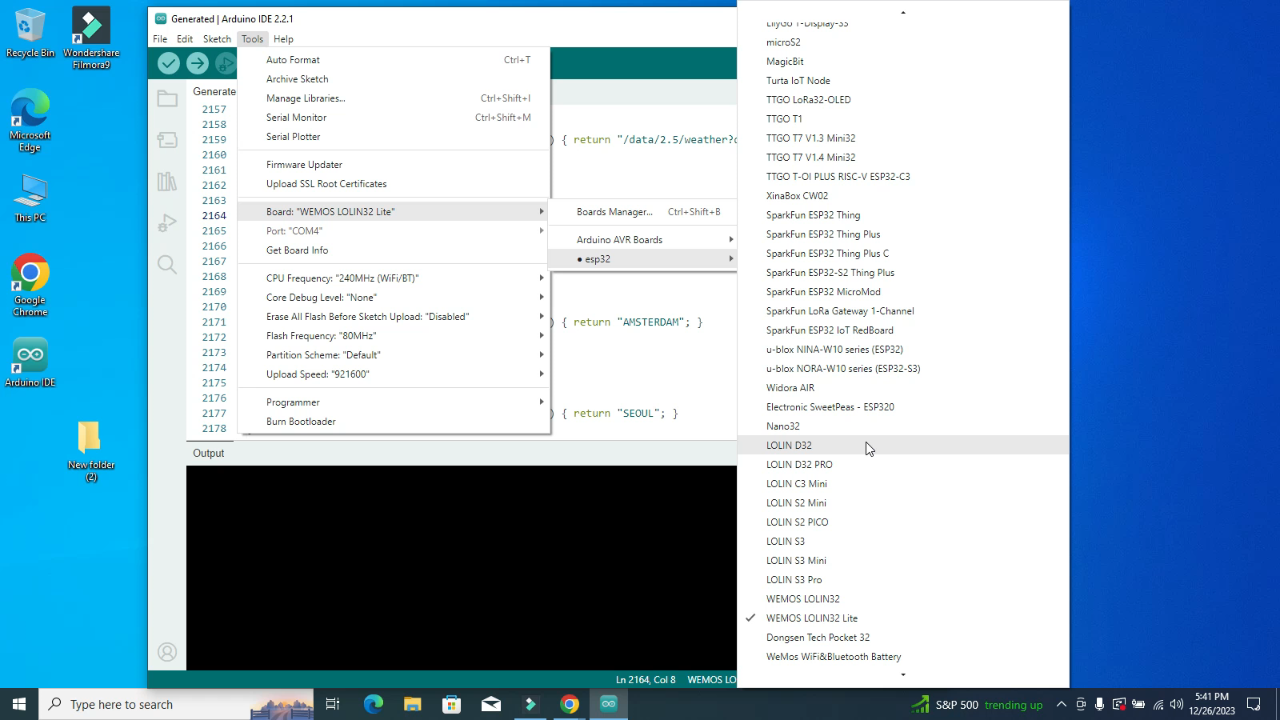Select the New folder (2) desktop icon
1280x720 pixels.
pyautogui.click(x=91, y=451)
